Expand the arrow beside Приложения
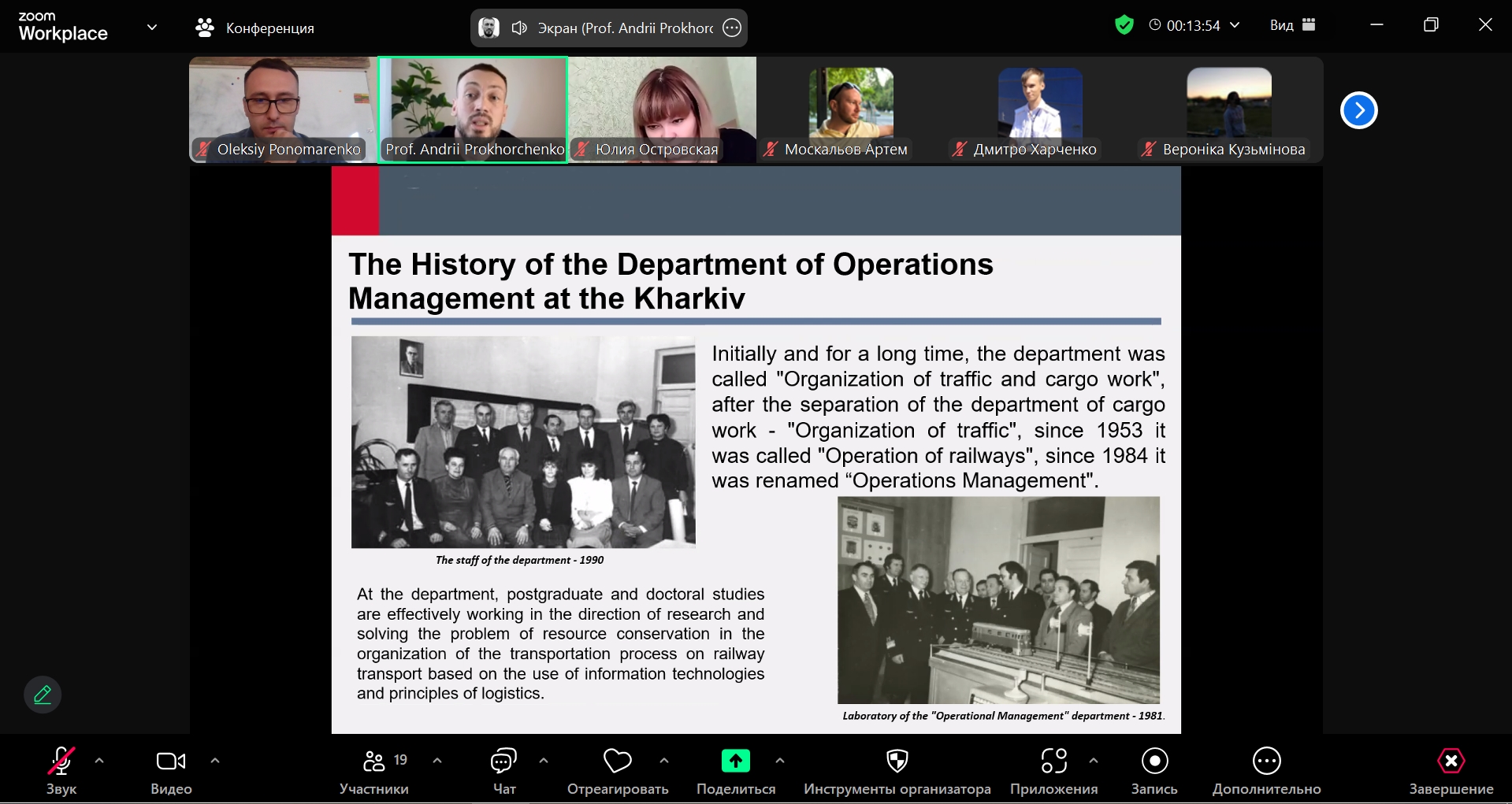The height and width of the screenshot is (804, 1512). 1094,761
